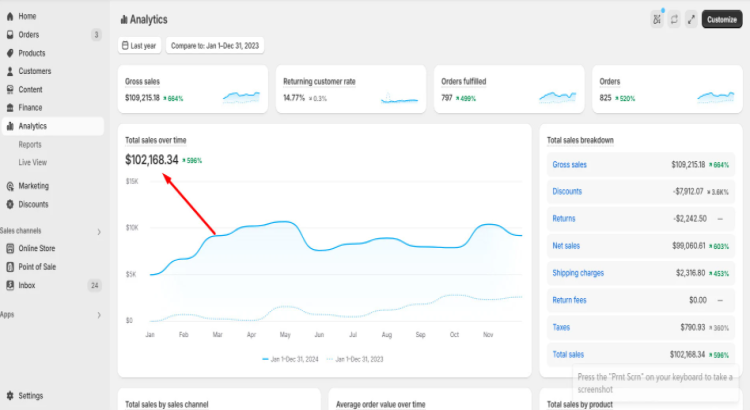Click the Returns breakdown link

click(563, 219)
